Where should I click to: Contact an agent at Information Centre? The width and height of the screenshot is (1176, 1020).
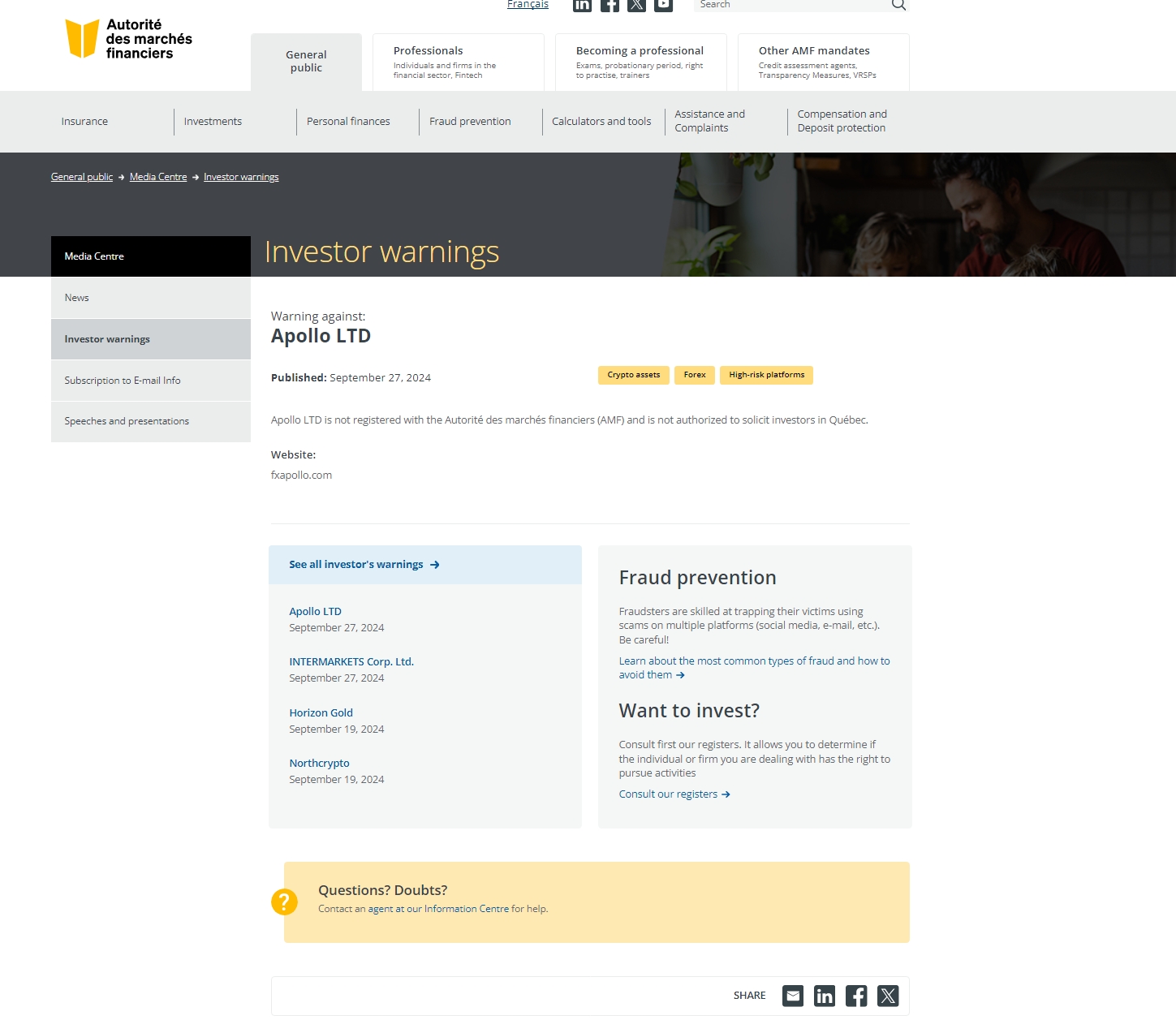[x=438, y=909]
